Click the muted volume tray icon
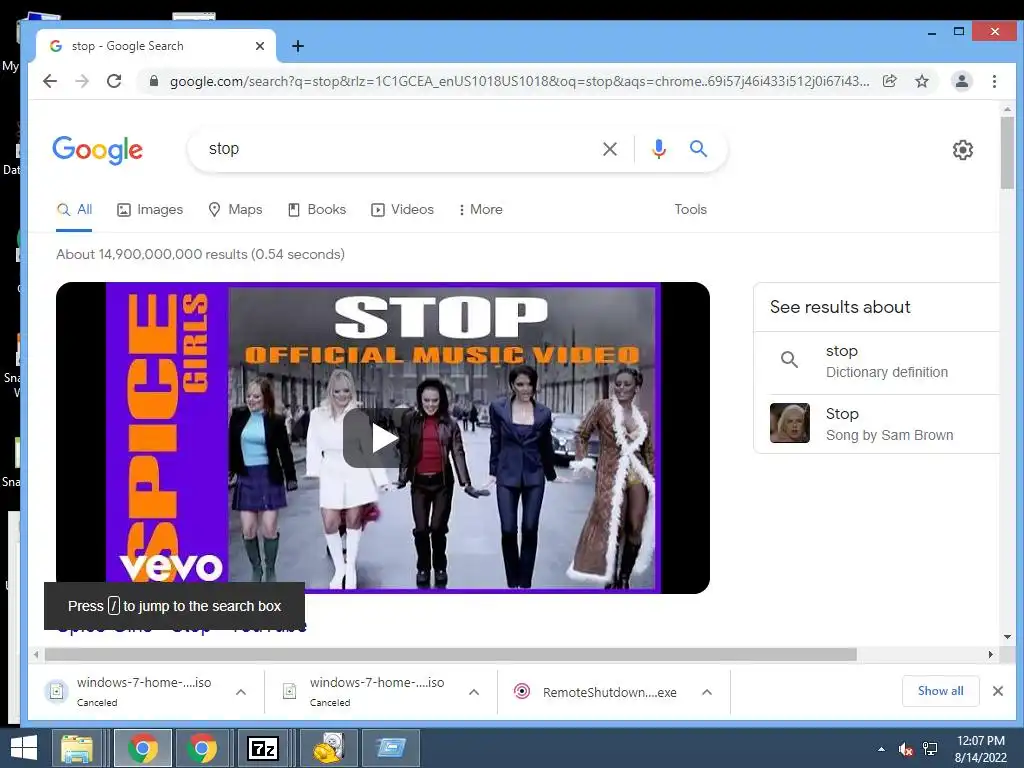 pos(906,749)
